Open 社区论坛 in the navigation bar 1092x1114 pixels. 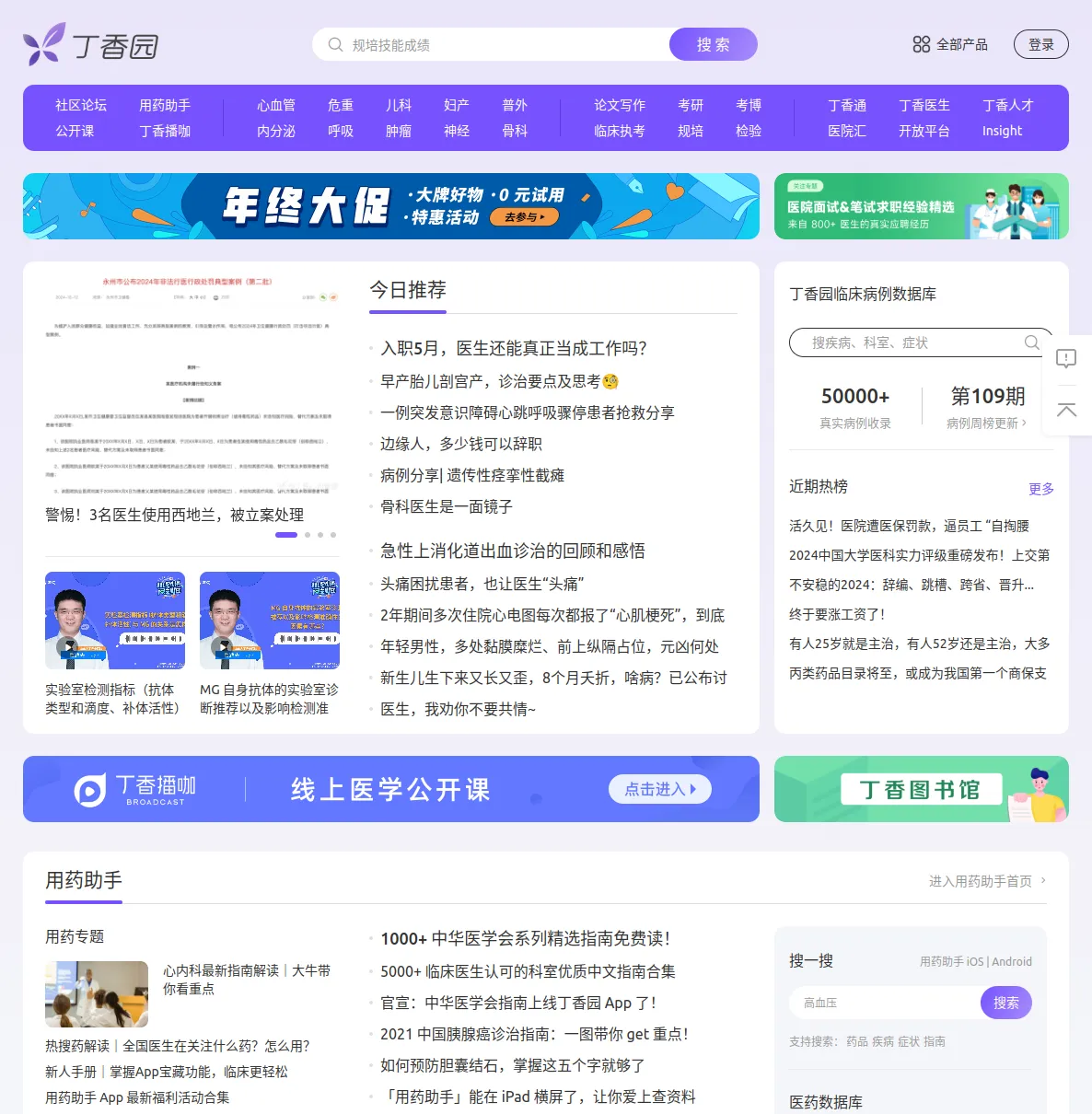[x=81, y=105]
